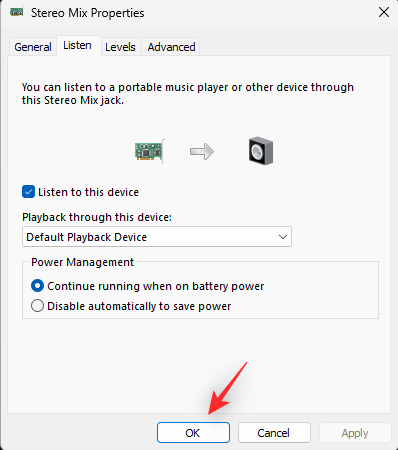Select Disable automatically to save power
Screen dimensions: 398x450
click(37, 306)
